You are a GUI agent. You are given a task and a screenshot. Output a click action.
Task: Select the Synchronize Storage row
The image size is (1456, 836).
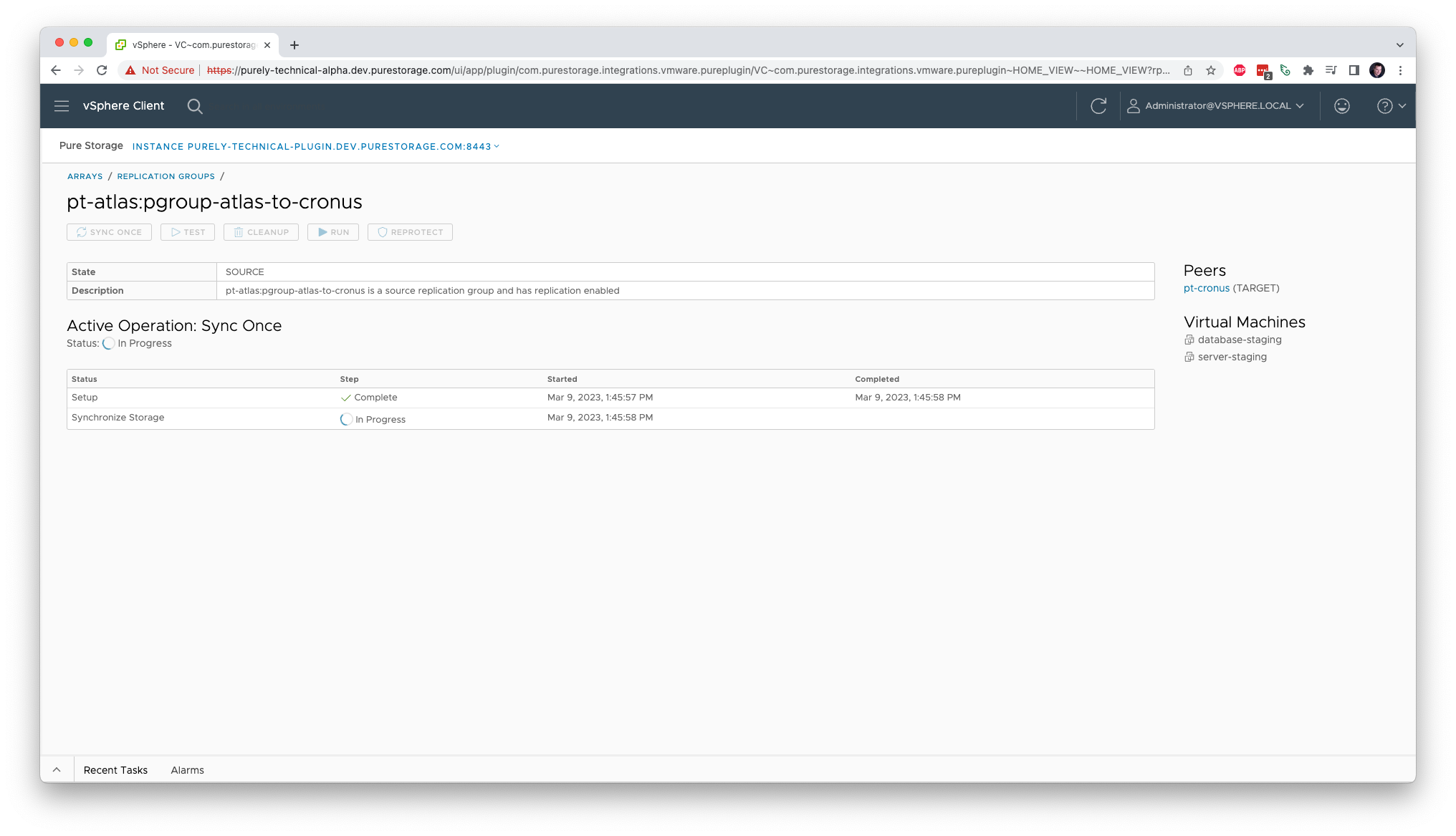610,418
